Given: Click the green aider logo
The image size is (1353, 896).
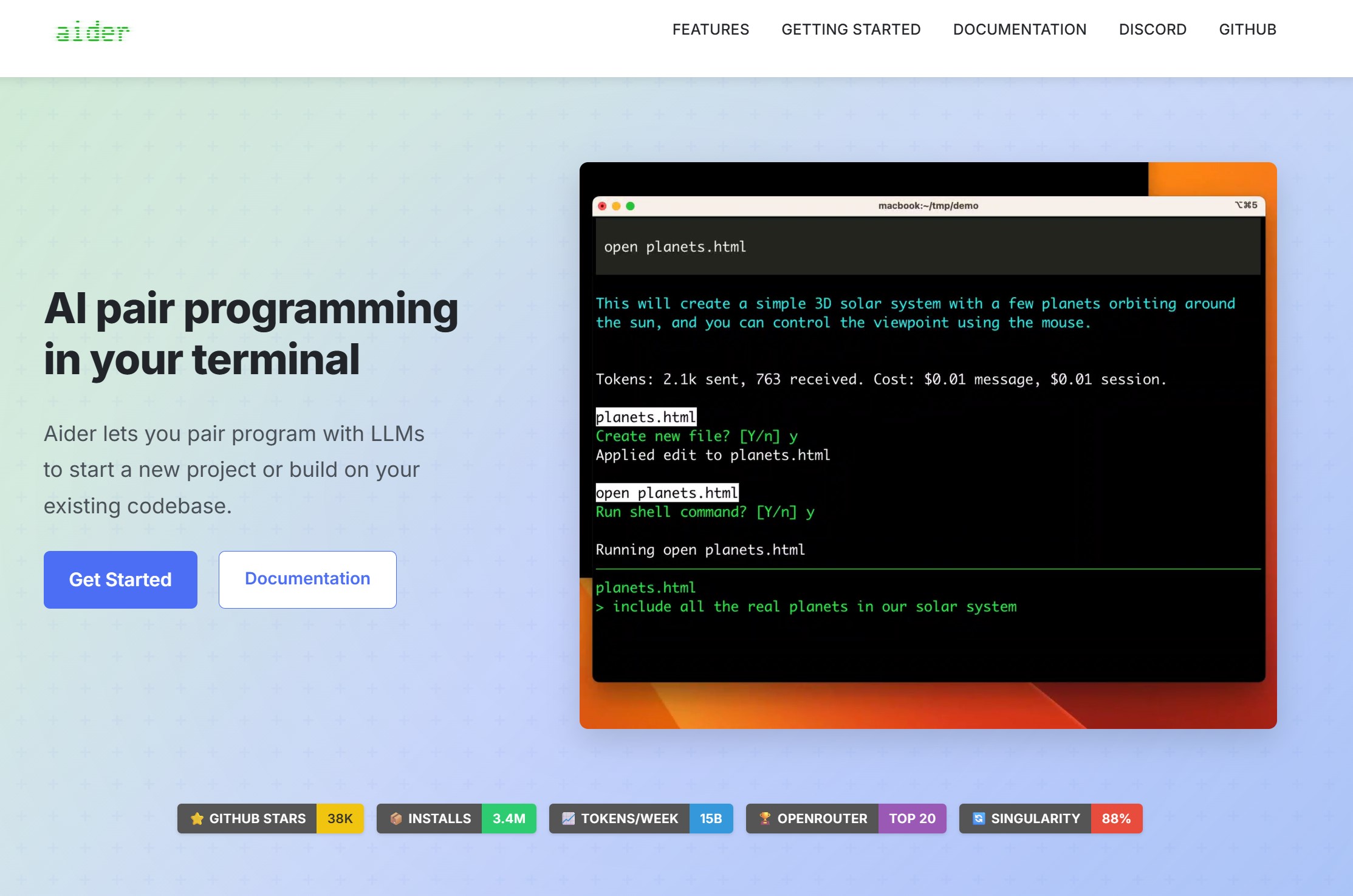Looking at the screenshot, I should pos(92,32).
